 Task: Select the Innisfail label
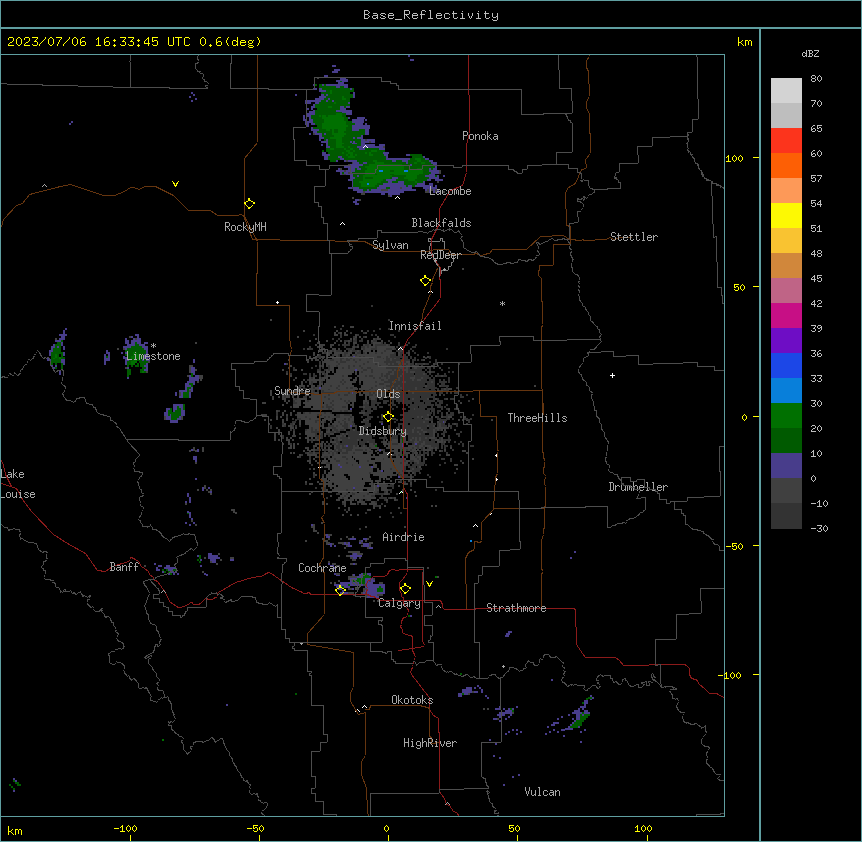click(415, 326)
